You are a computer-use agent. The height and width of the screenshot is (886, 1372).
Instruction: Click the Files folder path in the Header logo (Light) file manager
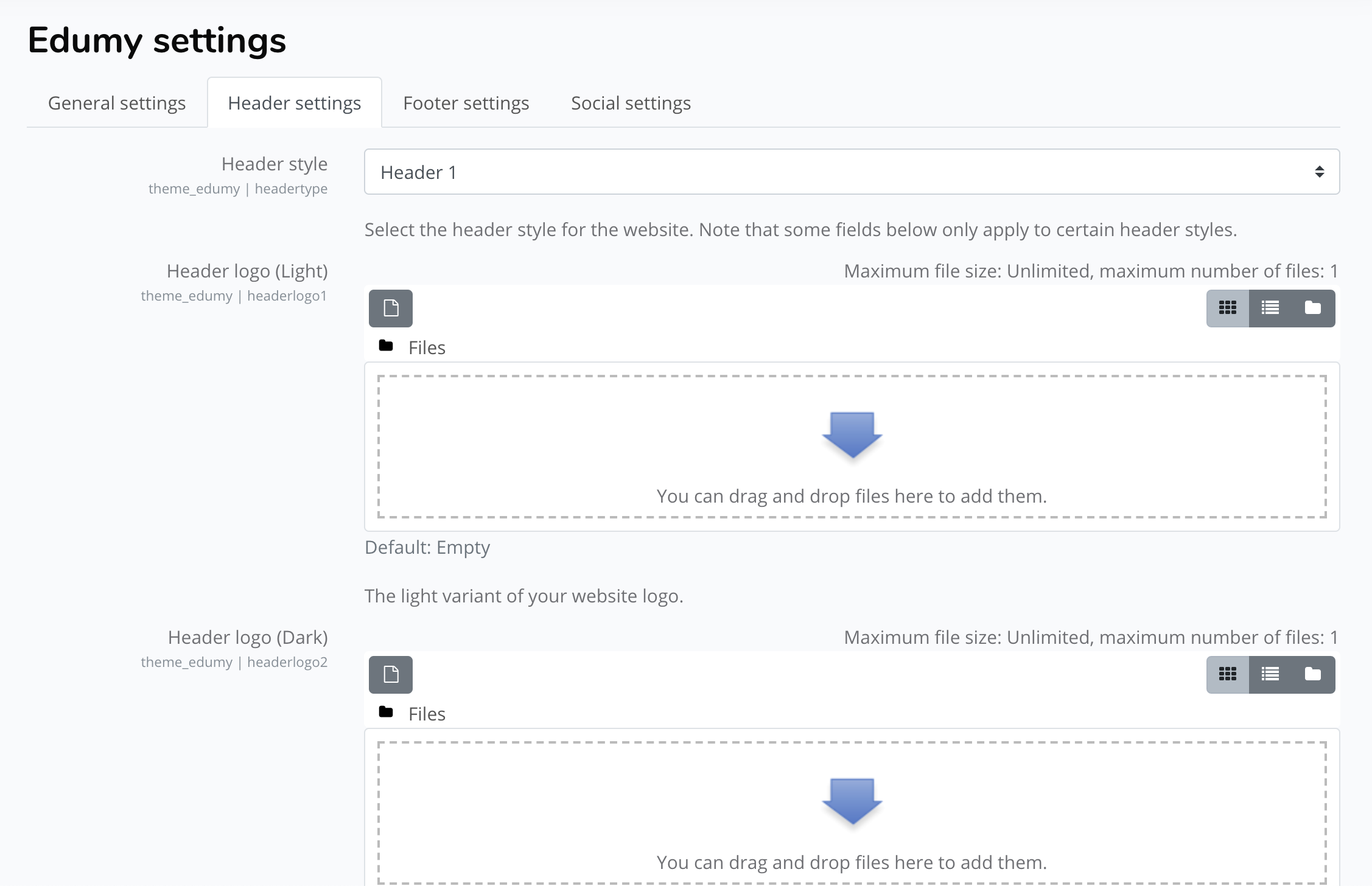[x=427, y=347]
